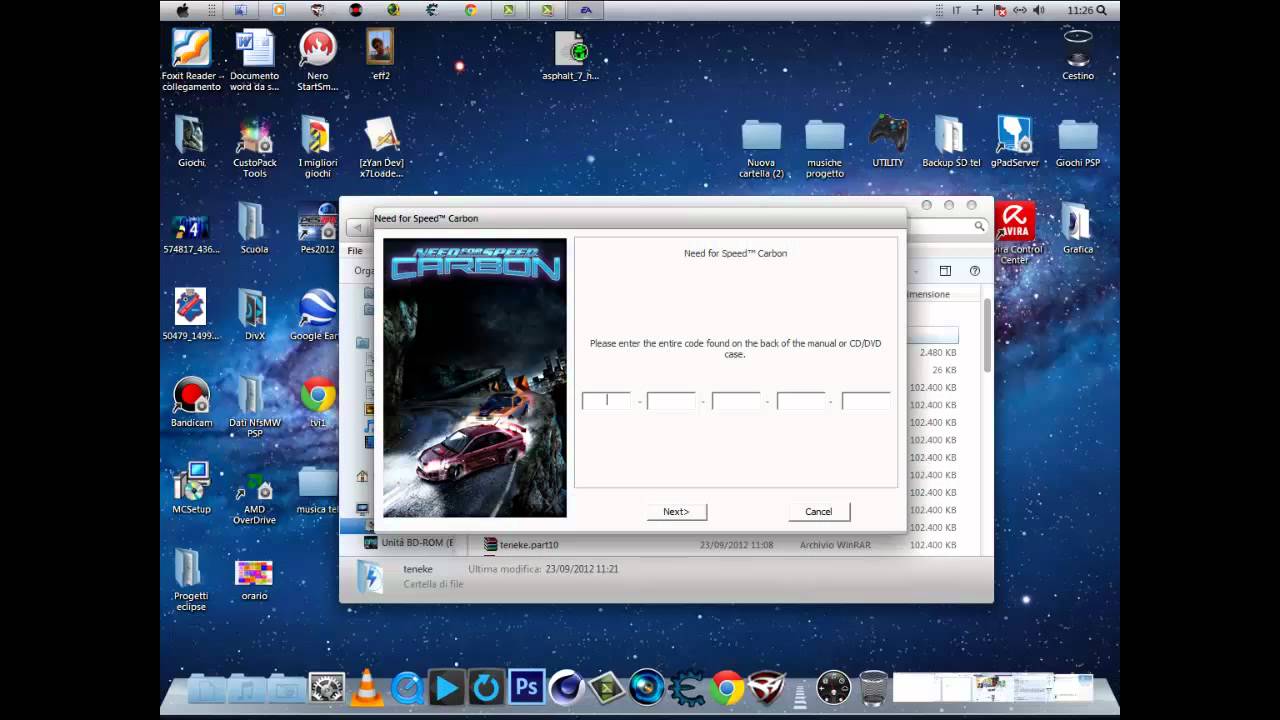1280x720 pixels.
Task: Select the eff2 desktop icon
Action: coord(381,54)
